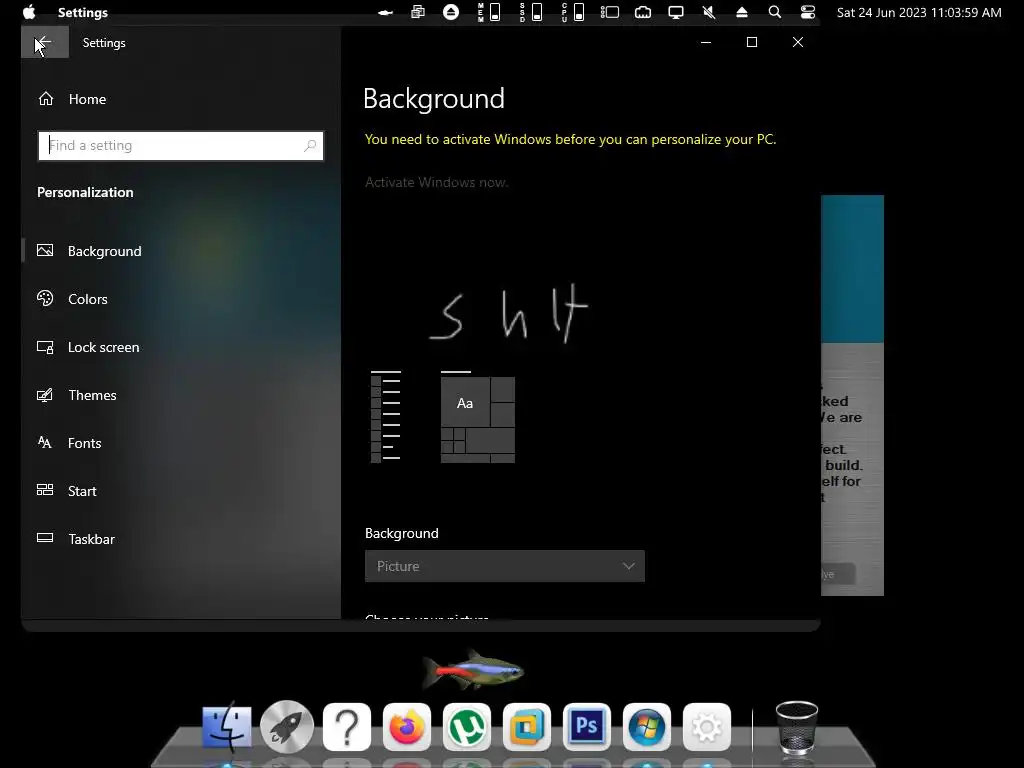Image resolution: width=1024 pixels, height=768 pixels.
Task: Click the muted speaker volume icon
Action: 709,12
